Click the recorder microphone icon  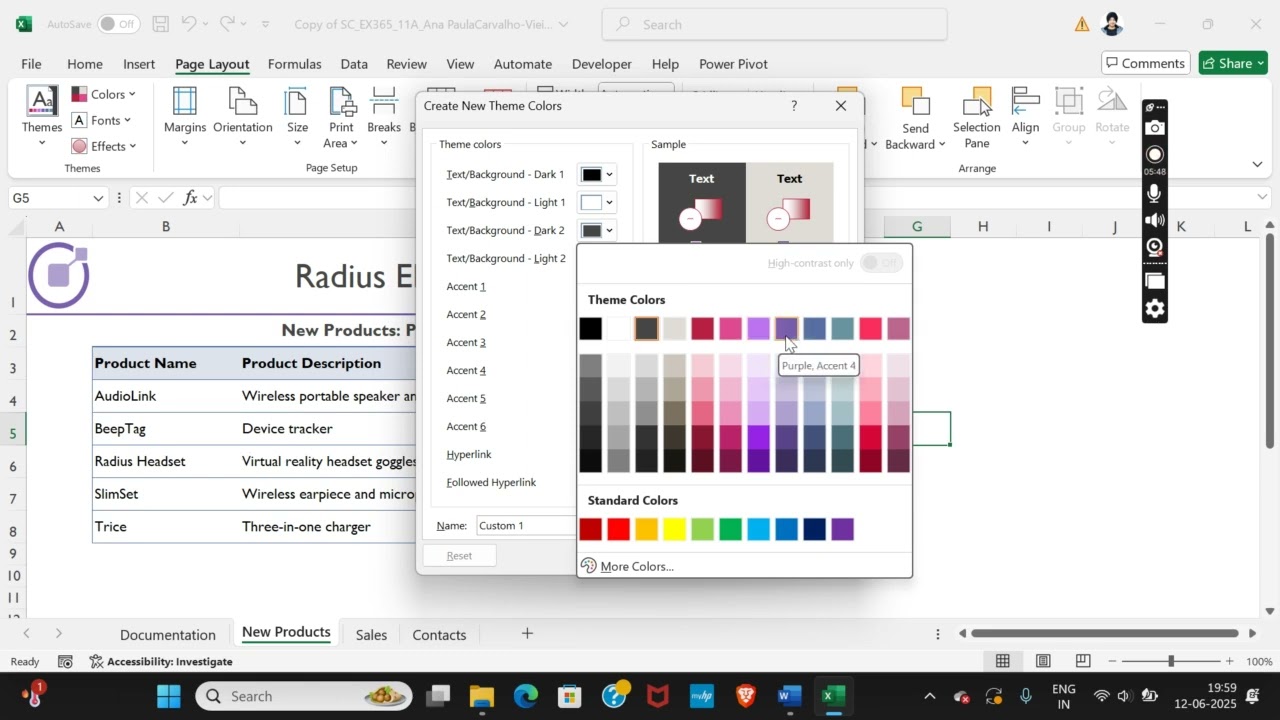1155,193
